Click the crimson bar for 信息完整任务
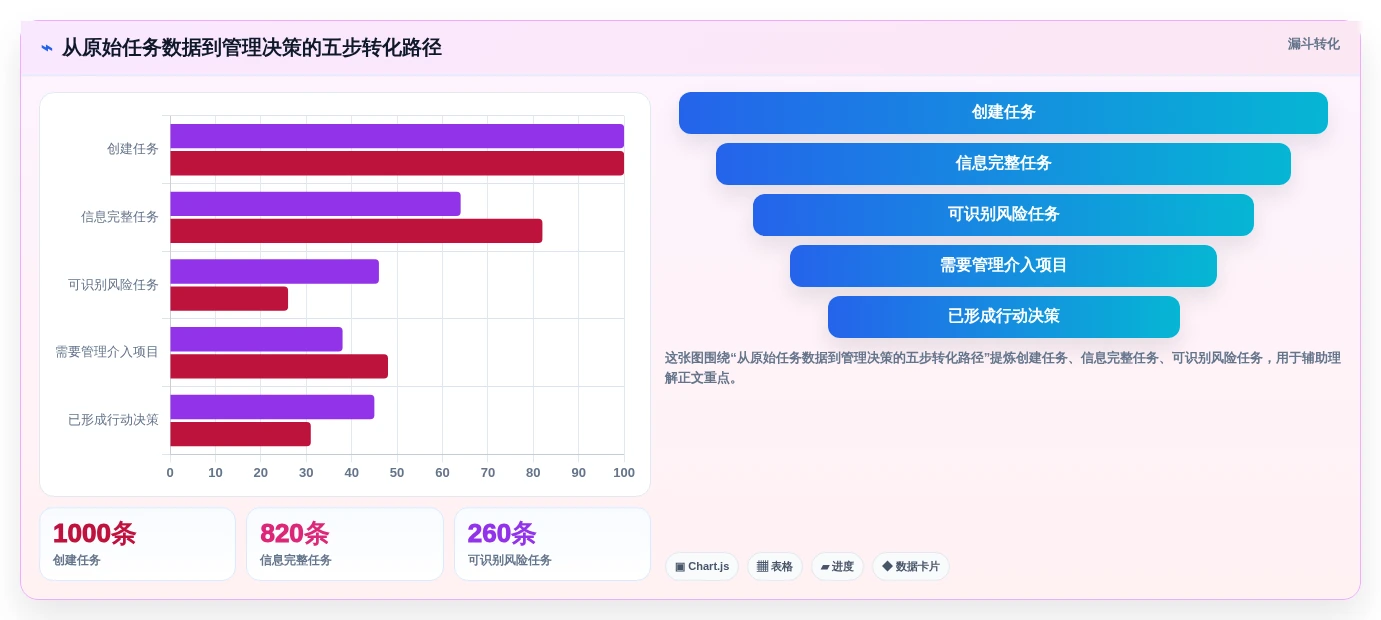This screenshot has height=620, width=1381. [356, 231]
